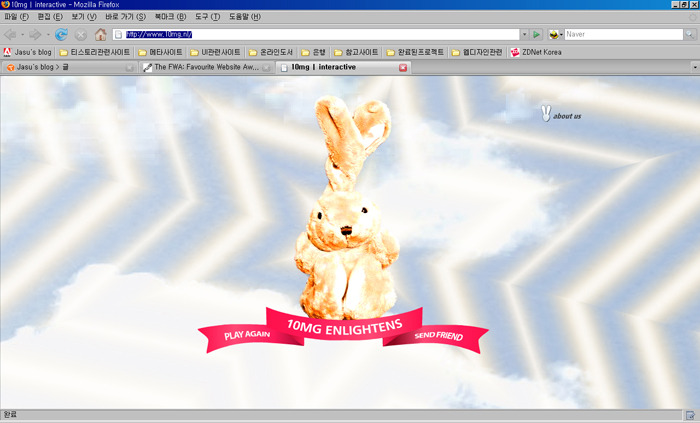Open the Back button history dropdown arrow
Screen dimensions: 700x423
click(x=22, y=34)
